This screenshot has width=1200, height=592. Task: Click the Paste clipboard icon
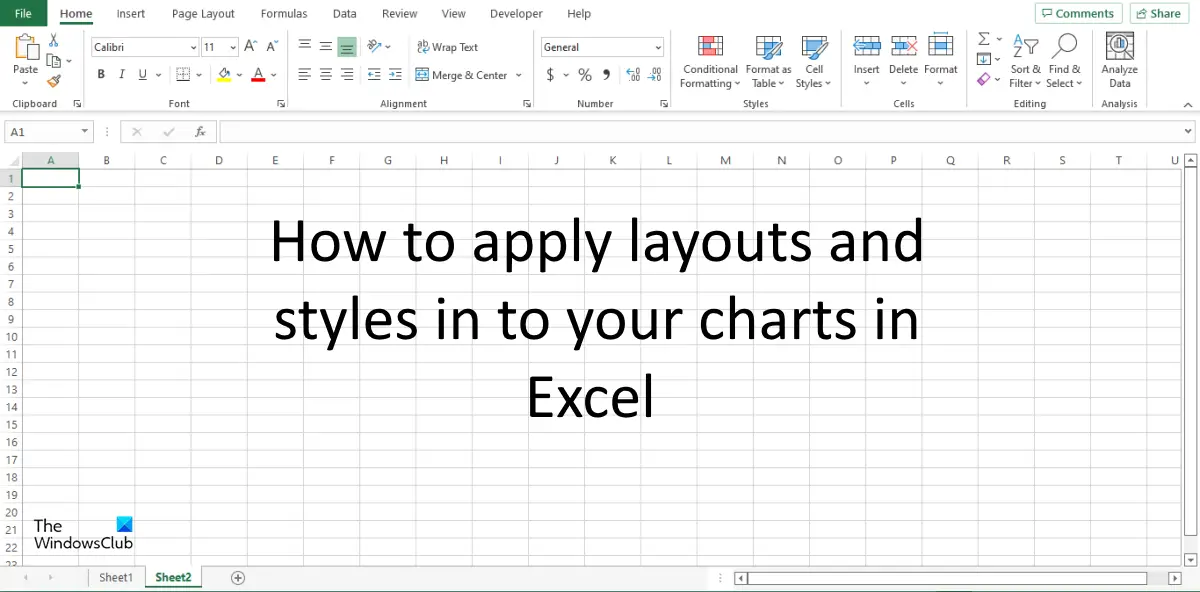(26, 47)
